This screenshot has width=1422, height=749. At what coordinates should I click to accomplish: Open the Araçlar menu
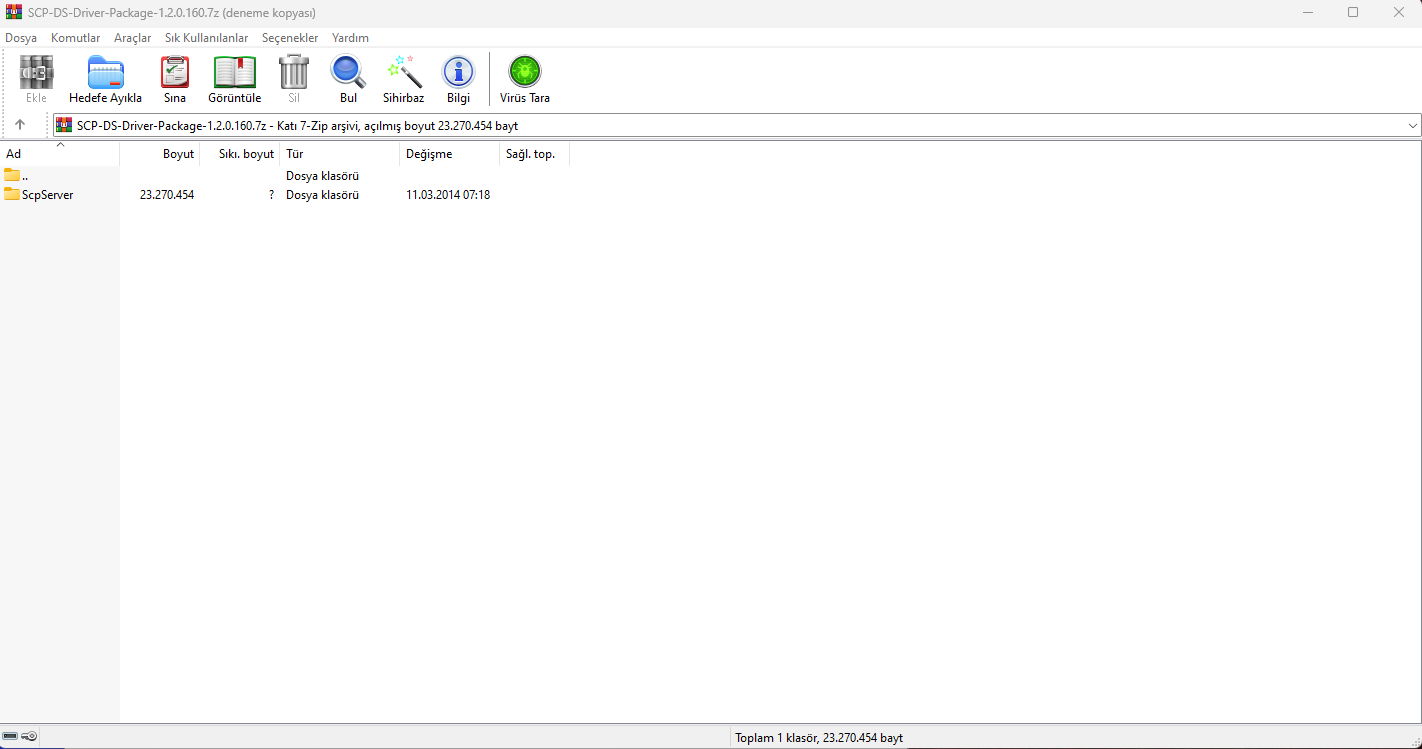(133, 38)
